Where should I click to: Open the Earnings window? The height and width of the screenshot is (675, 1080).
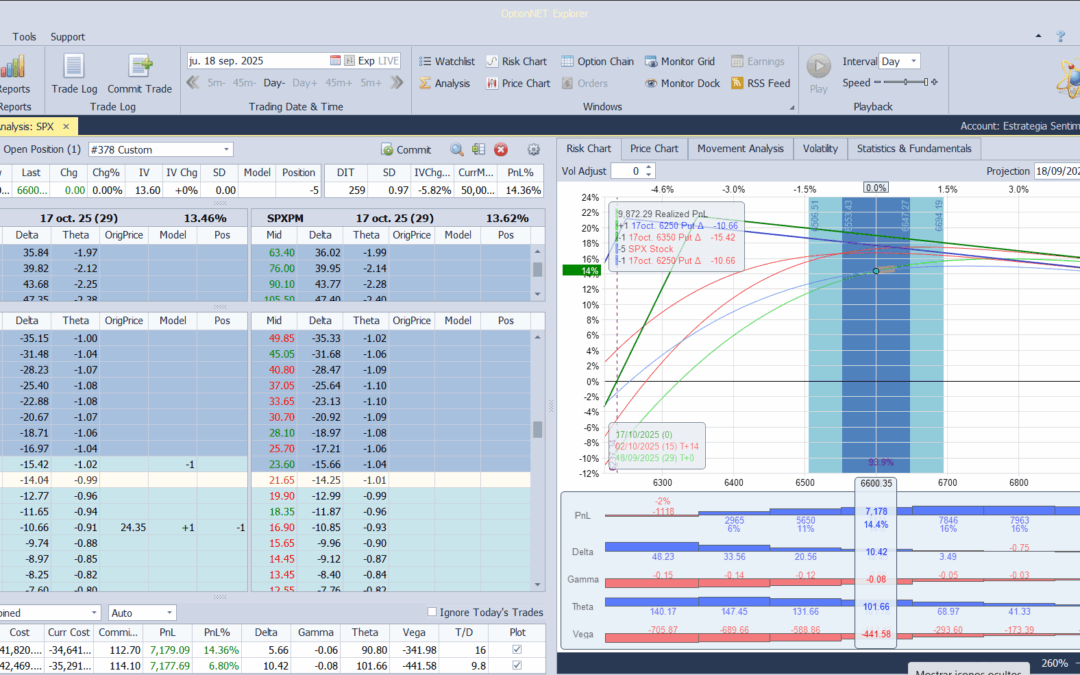pyautogui.click(x=758, y=61)
